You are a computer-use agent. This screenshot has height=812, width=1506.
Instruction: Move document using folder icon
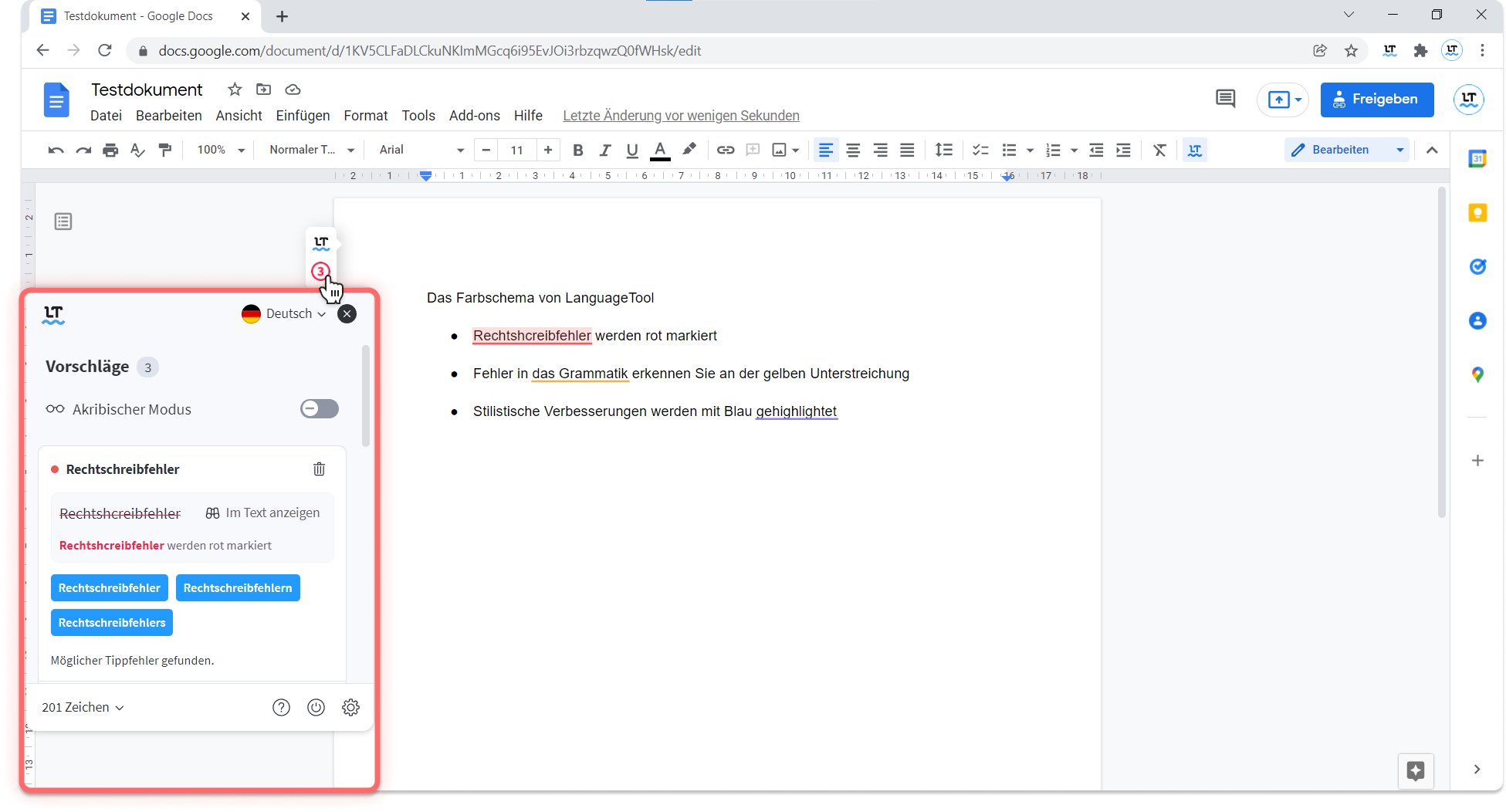[264, 90]
